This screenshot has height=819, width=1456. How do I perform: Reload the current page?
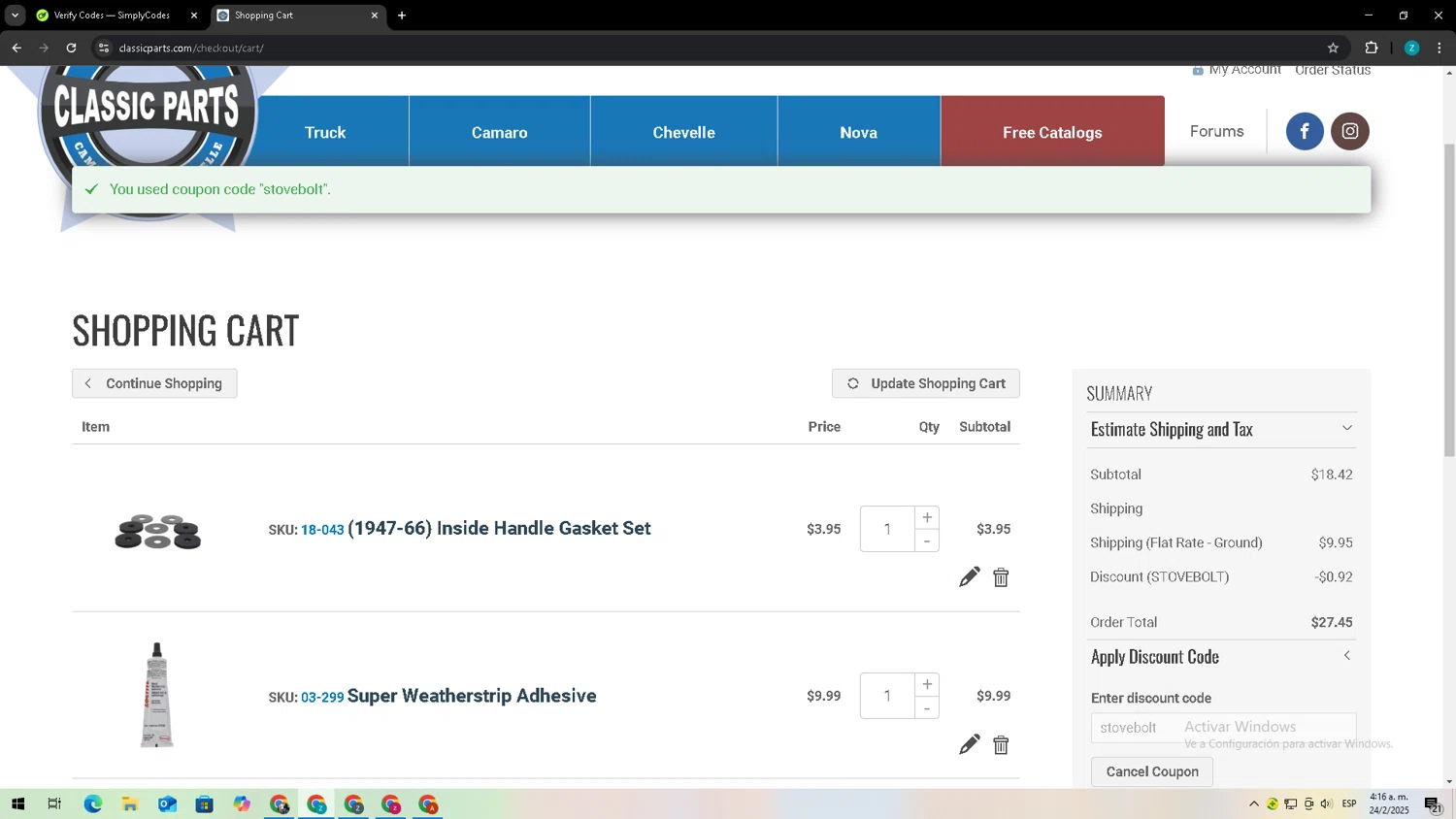(71, 48)
